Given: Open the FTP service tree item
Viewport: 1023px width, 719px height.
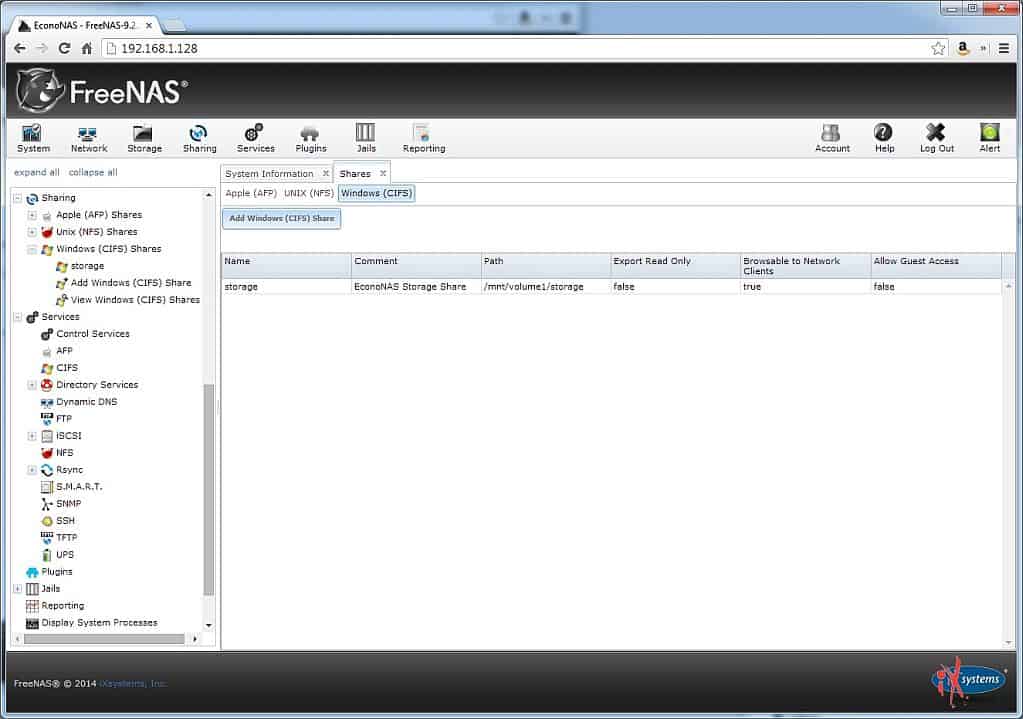Looking at the screenshot, I should click(56, 418).
